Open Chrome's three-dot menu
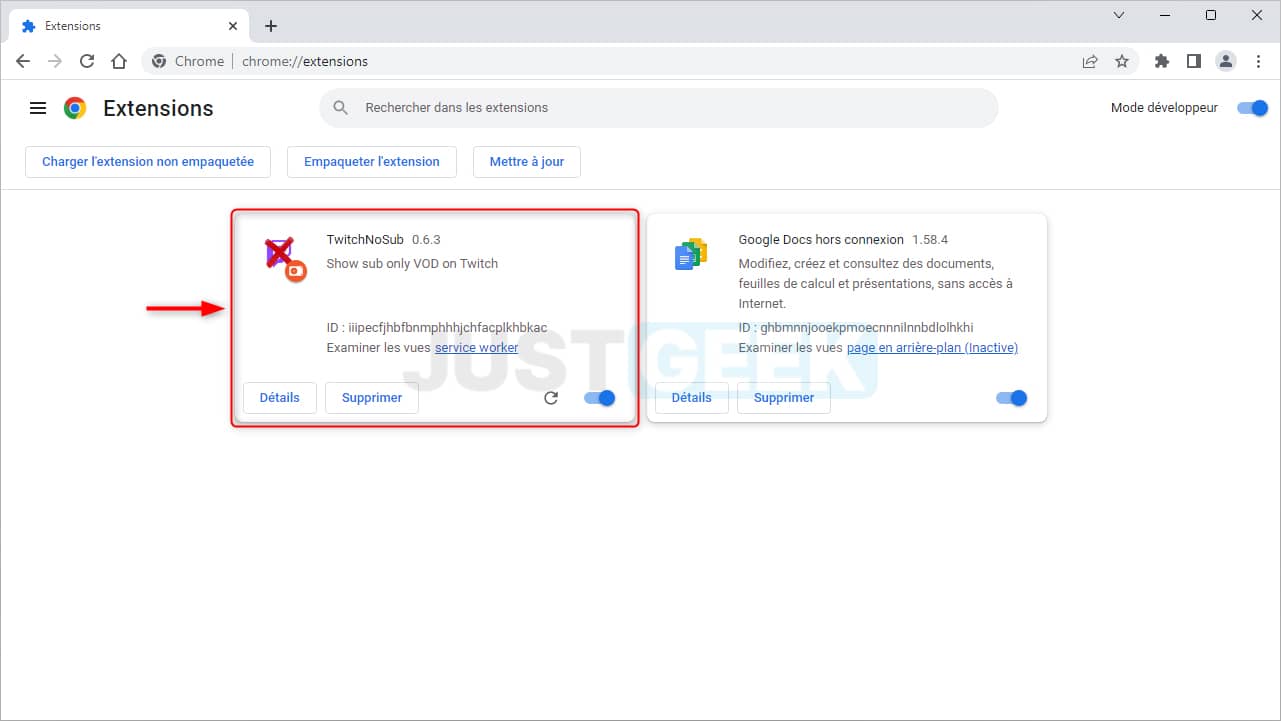 1258,61
